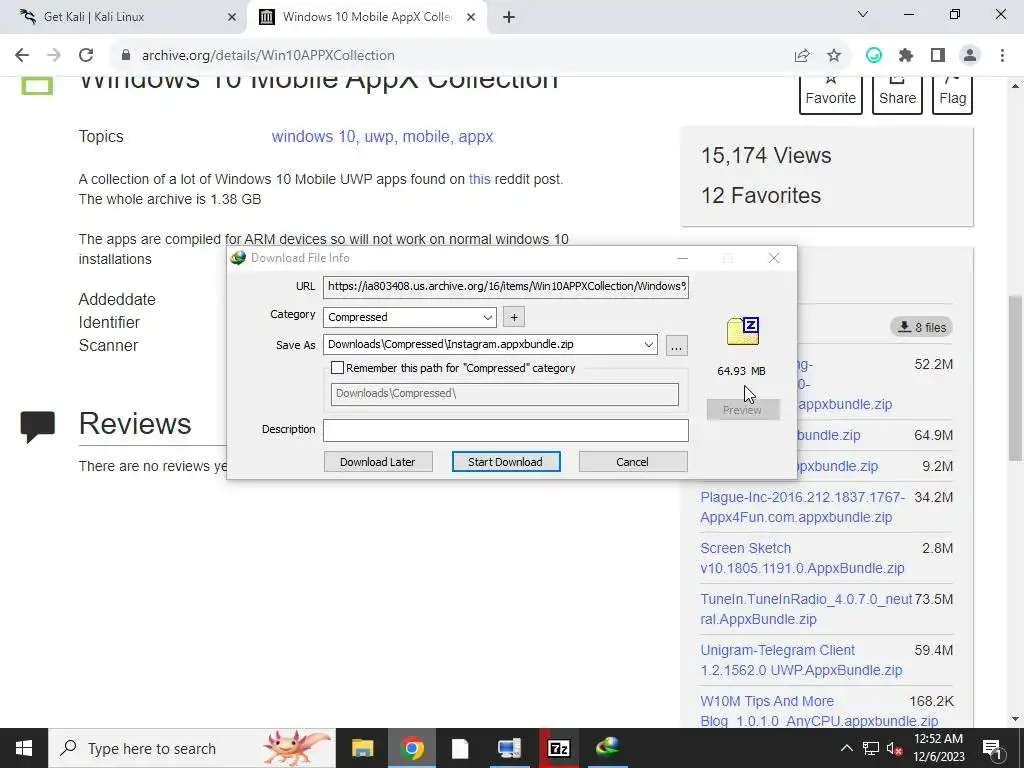Open the uwp topic link
This screenshot has width=1024, height=768.
[379, 136]
